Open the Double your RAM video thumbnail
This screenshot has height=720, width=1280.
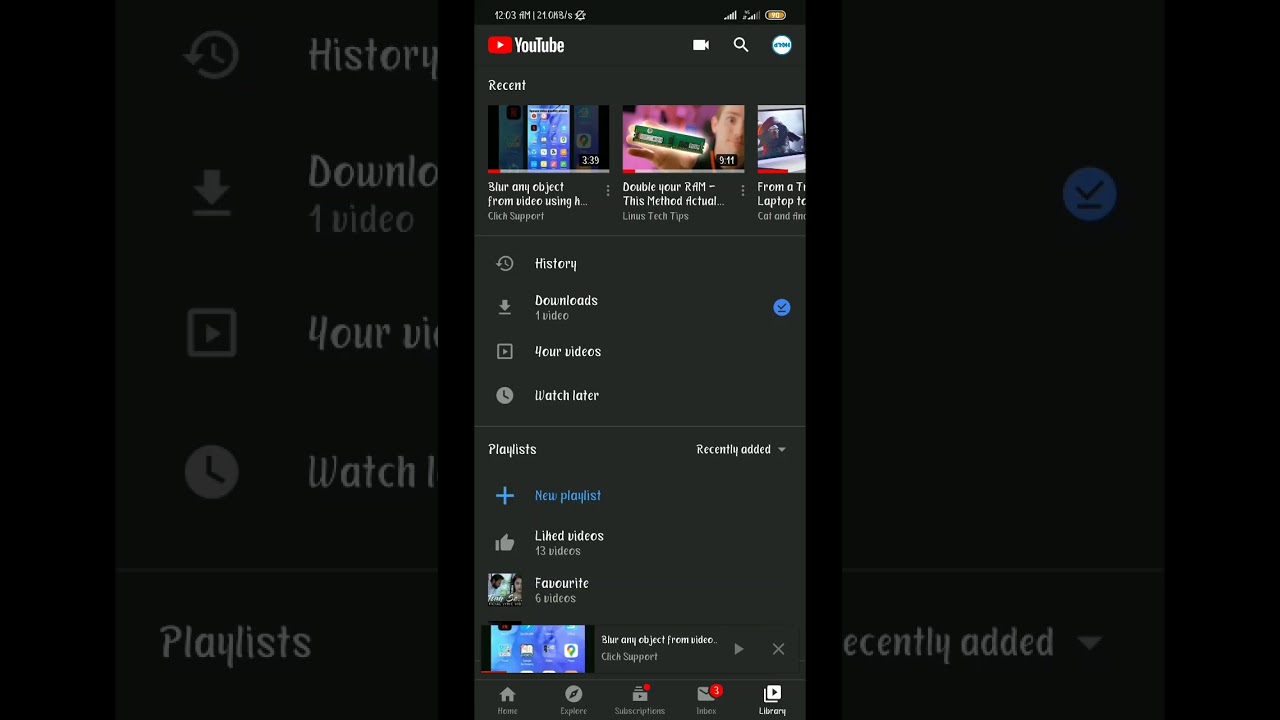683,139
